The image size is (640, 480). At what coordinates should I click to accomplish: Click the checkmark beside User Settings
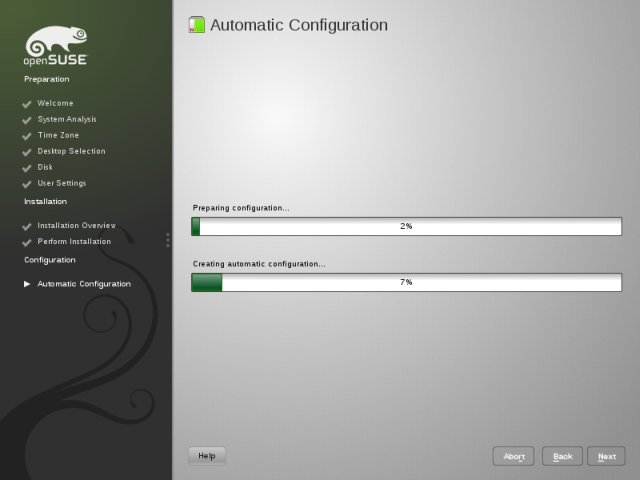pyautogui.click(x=27, y=184)
